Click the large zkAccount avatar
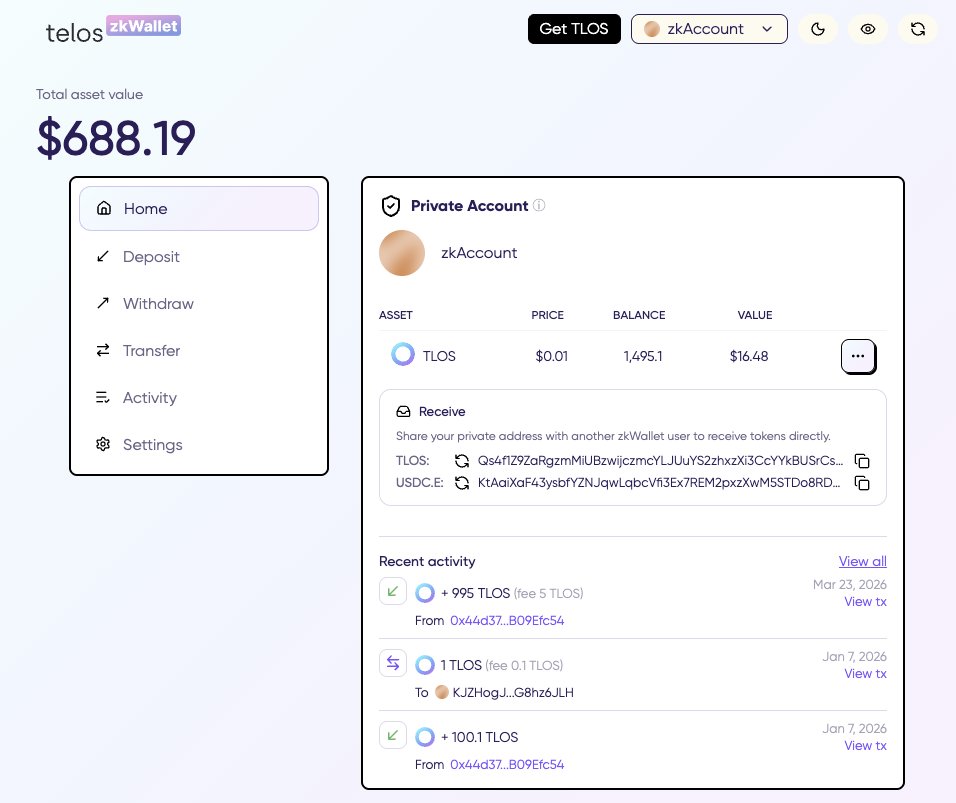The width and height of the screenshot is (956, 803). 402,253
